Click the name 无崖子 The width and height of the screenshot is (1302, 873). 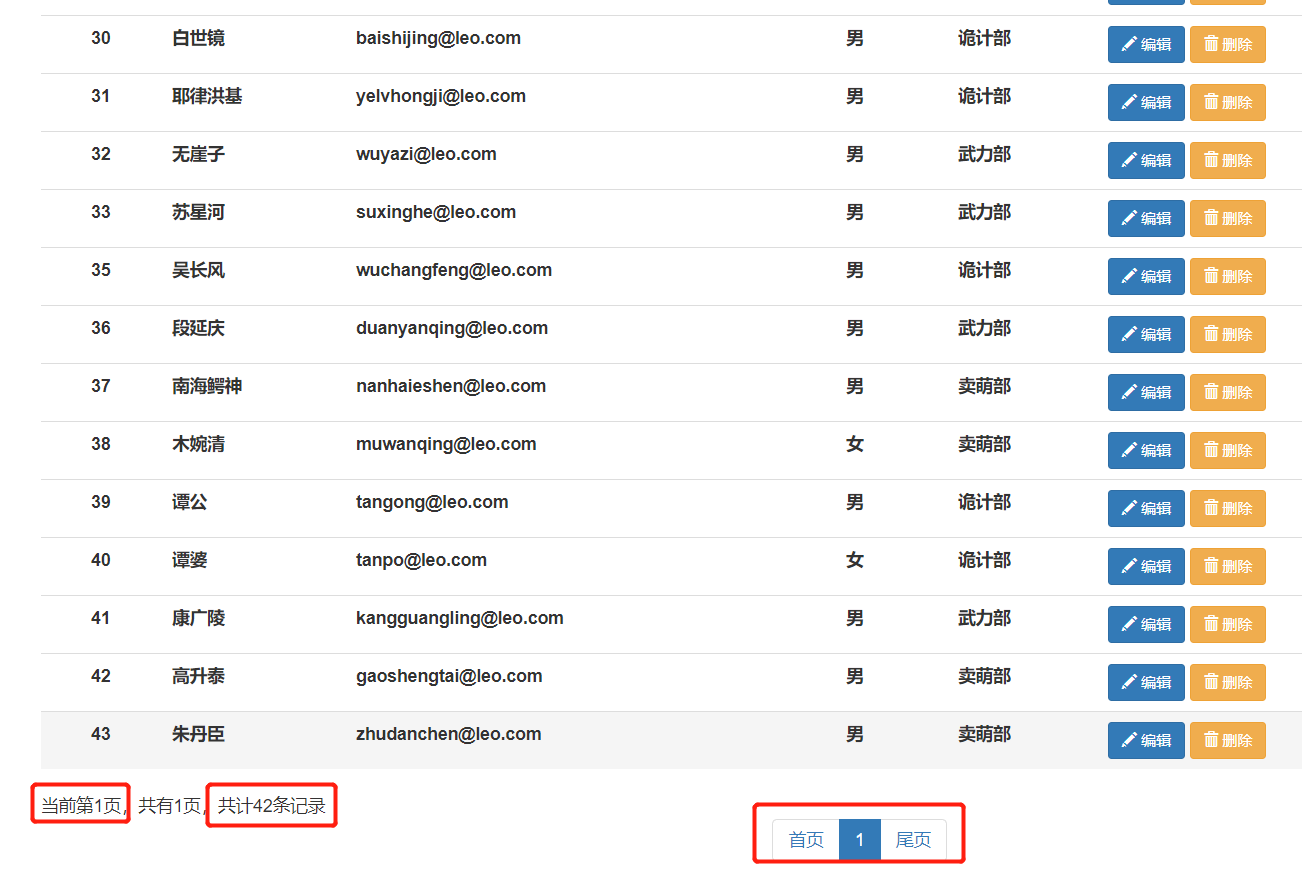pyautogui.click(x=198, y=154)
